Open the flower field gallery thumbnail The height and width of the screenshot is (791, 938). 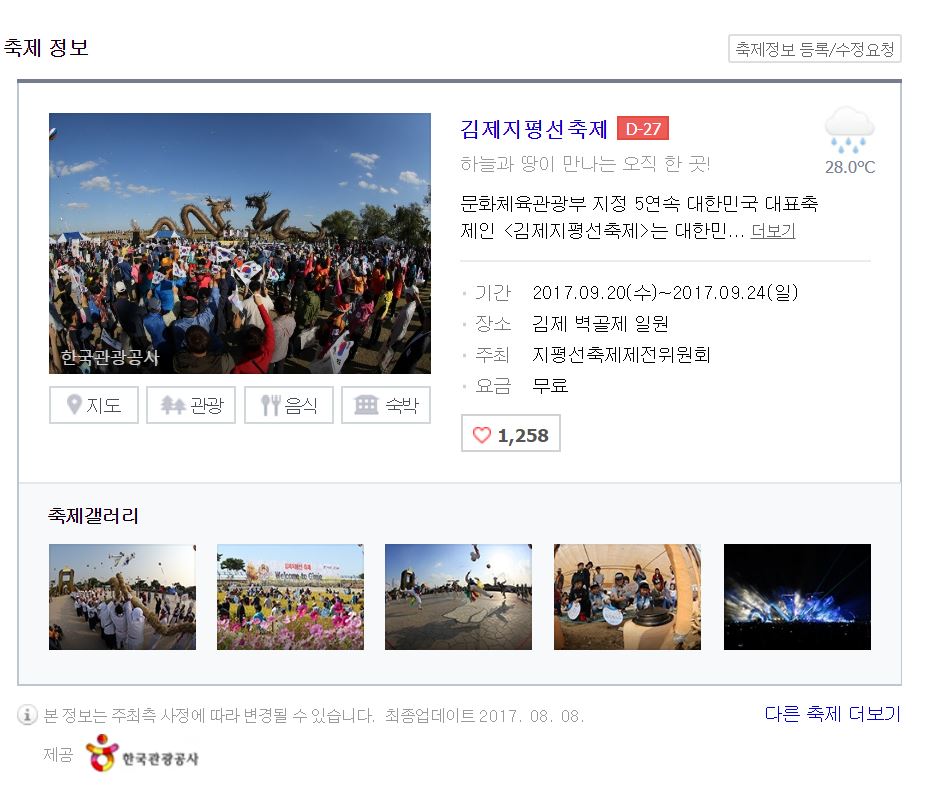[290, 597]
